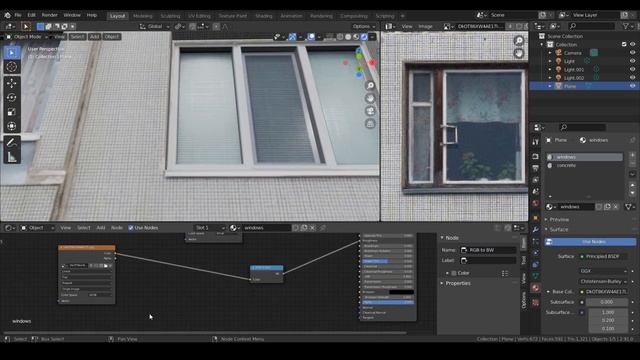Expand the Plane item in outliner
The image size is (640, 360).
pos(550,86)
